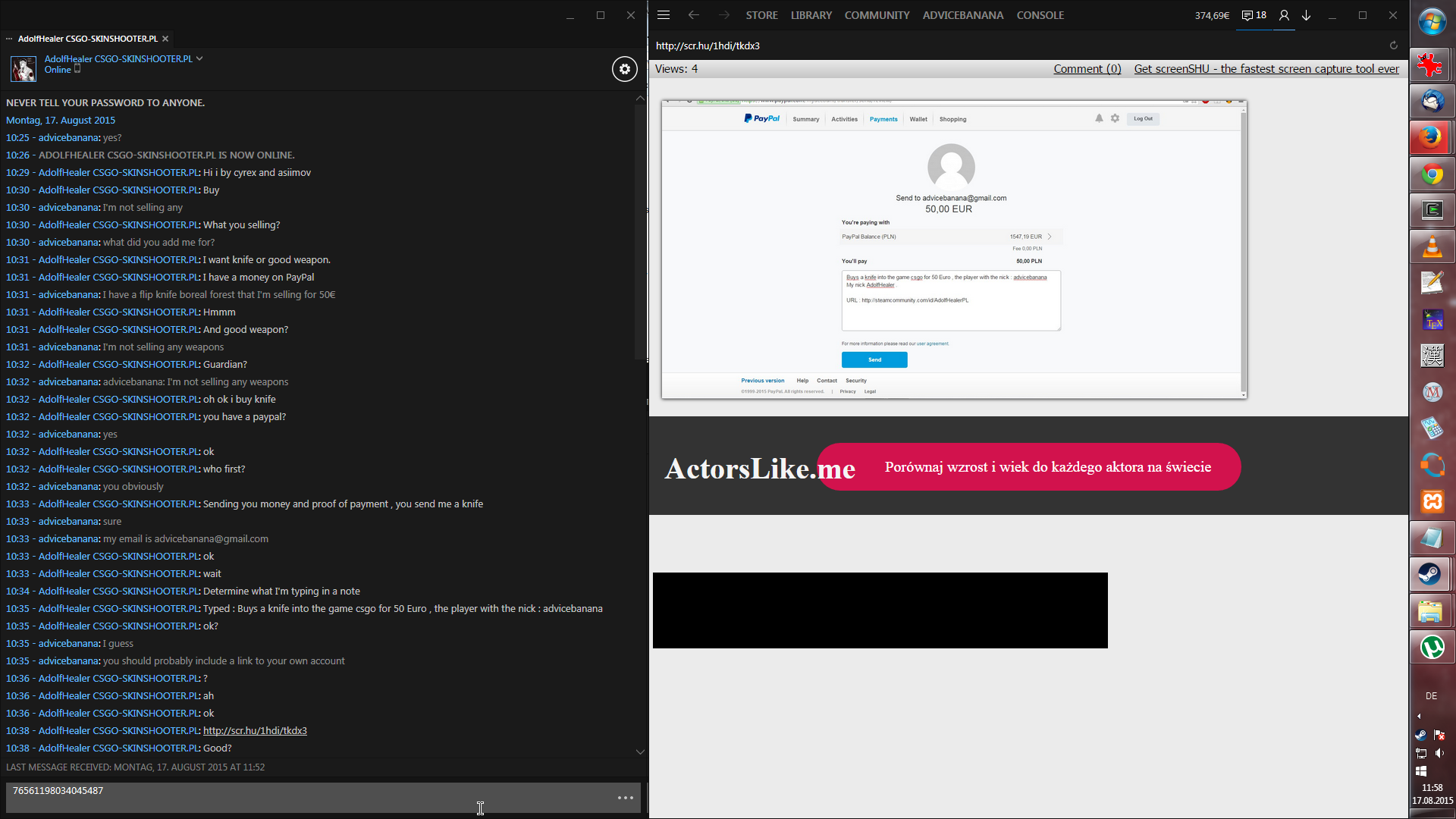The image size is (1456, 819).
Task: Switch to the COMMUNITY menu
Action: pos(877,15)
